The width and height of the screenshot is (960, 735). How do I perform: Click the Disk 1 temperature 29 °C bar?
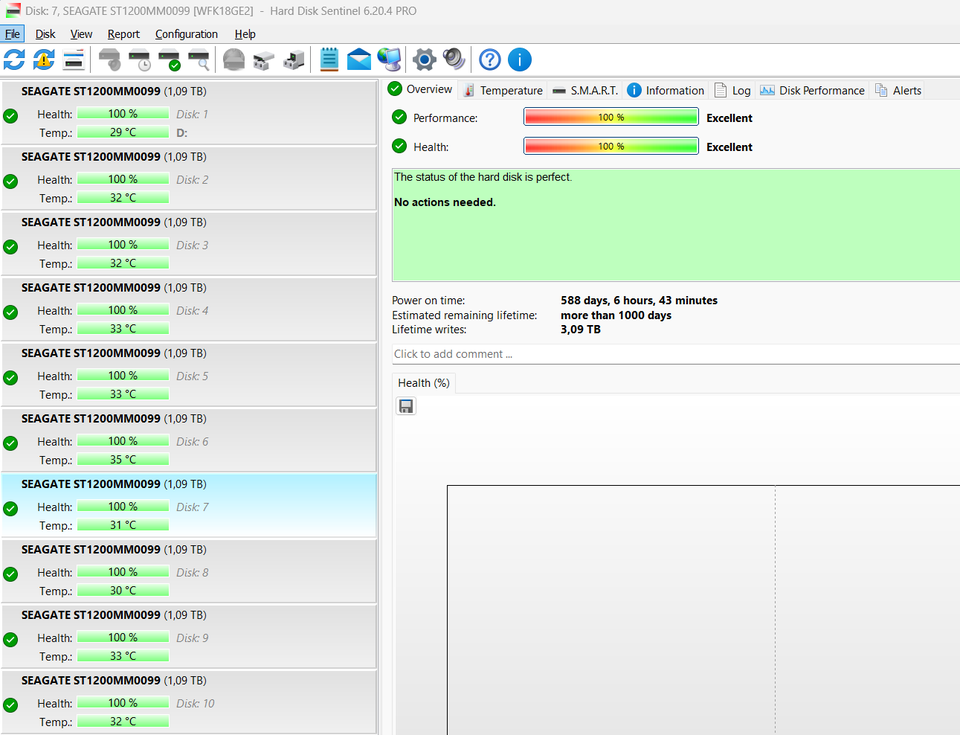click(123, 132)
